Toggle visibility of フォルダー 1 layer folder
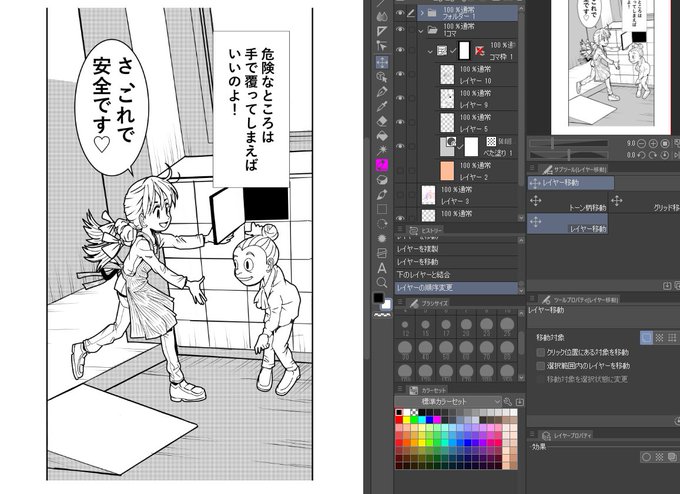 point(400,13)
